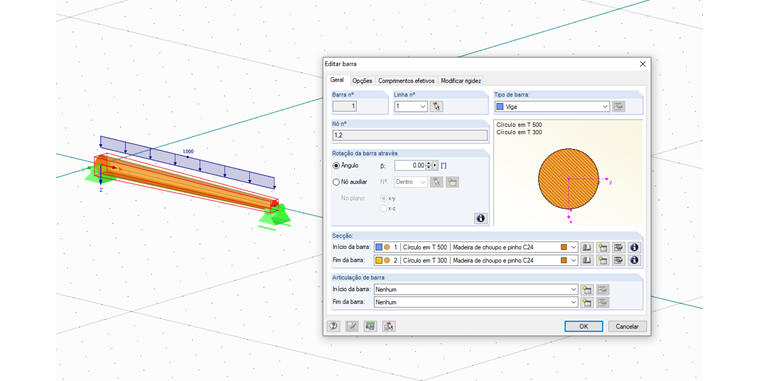Open the Dentro auxiliary node dropdown
This screenshot has height=381, width=760.
tap(423, 182)
